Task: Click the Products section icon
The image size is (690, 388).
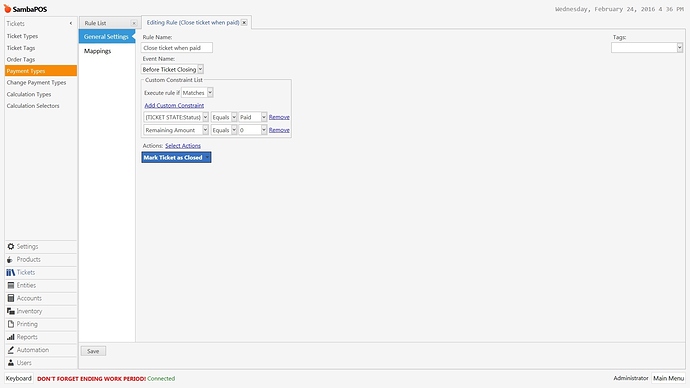Action: click(x=10, y=260)
